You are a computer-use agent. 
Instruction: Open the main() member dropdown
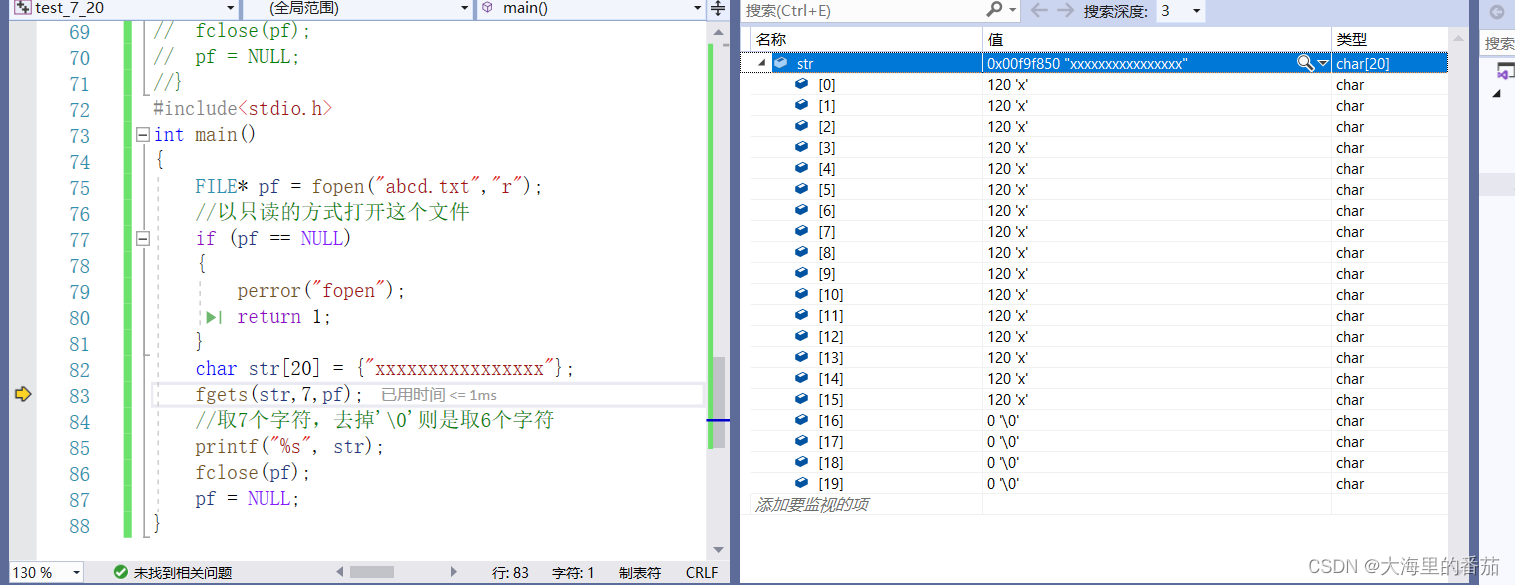tap(698, 9)
